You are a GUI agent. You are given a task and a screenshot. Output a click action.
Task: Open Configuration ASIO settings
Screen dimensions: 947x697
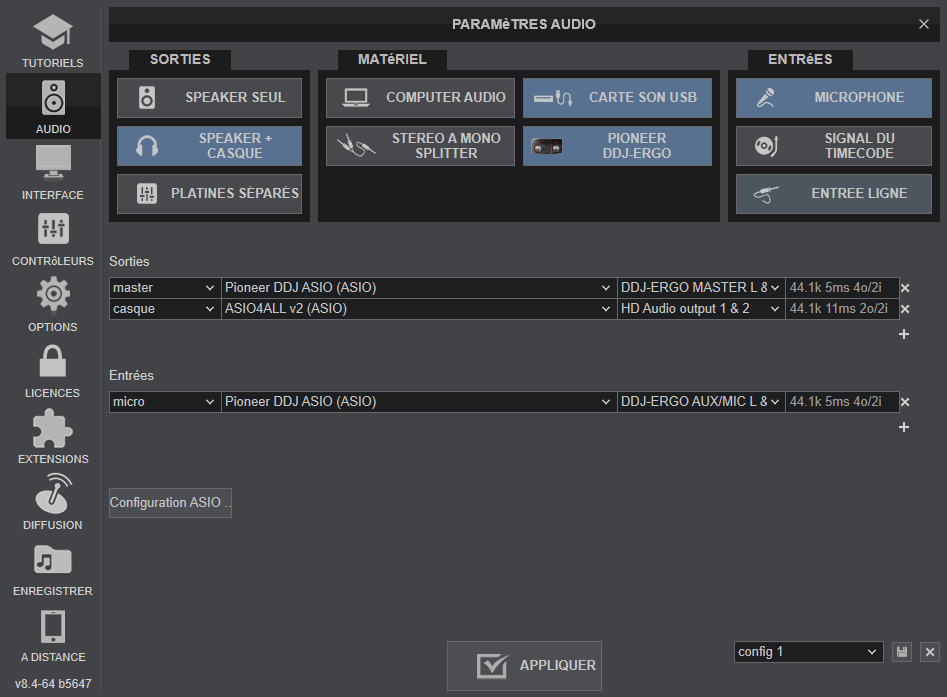(170, 503)
